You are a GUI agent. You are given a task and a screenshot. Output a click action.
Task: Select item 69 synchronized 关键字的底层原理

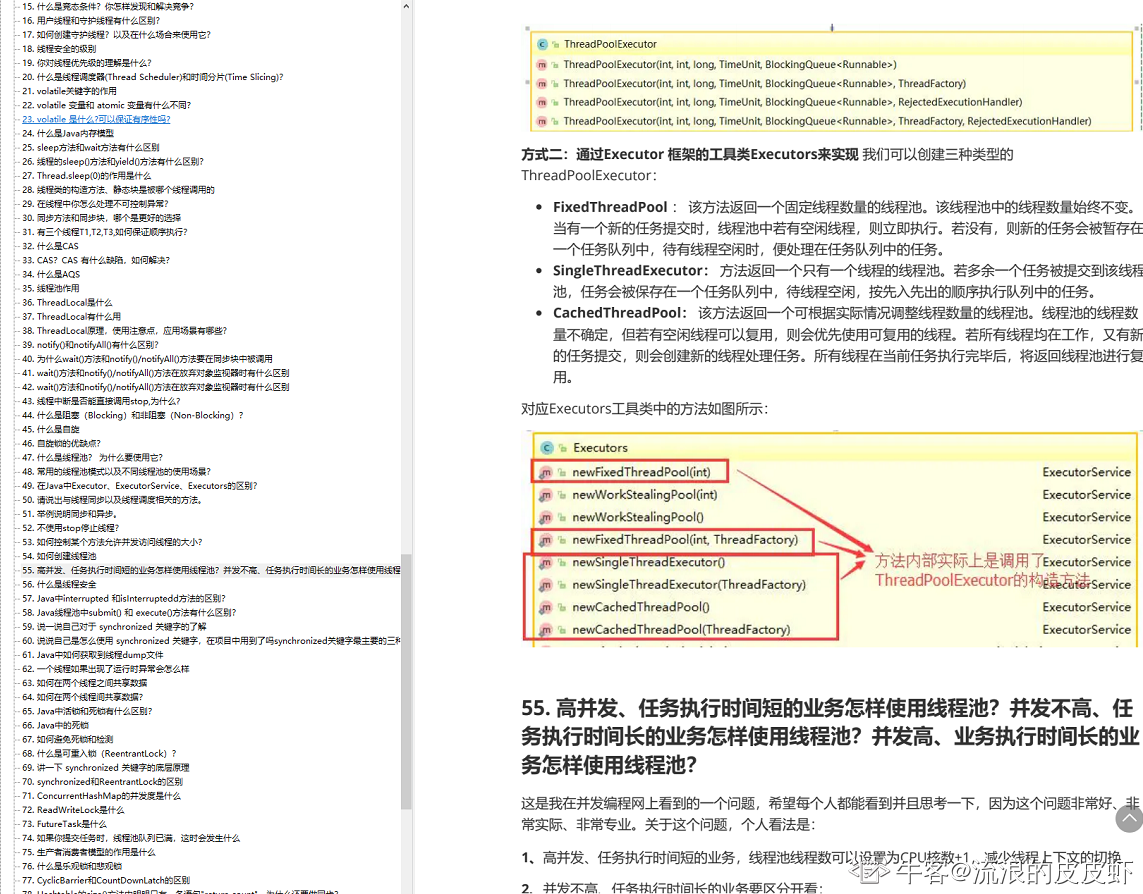[106, 767]
